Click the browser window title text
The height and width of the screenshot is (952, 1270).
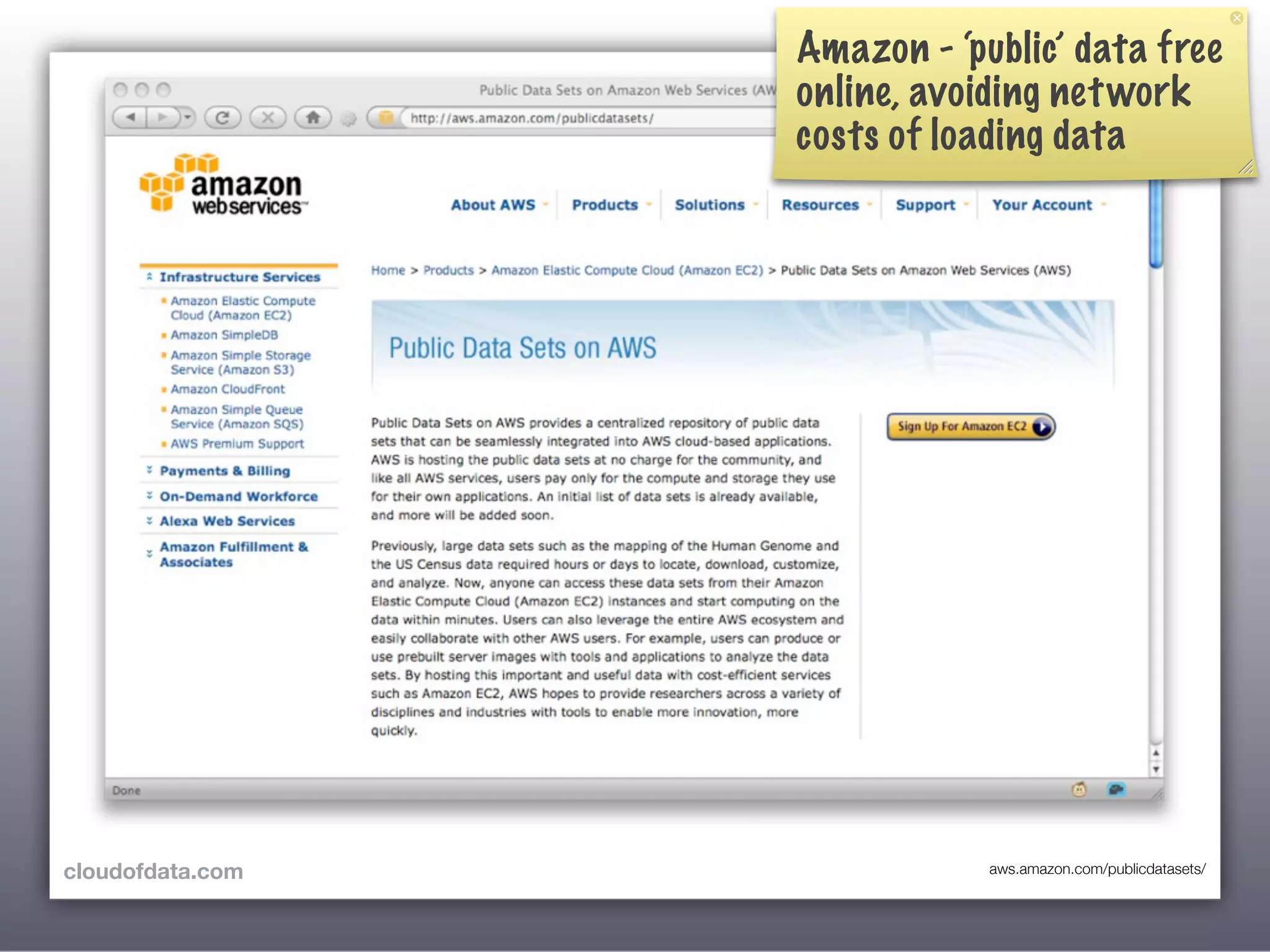(627, 90)
